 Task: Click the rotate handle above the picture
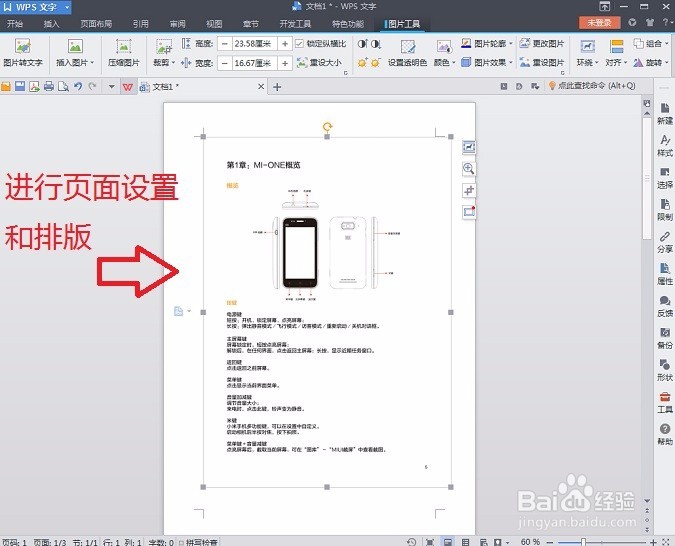click(x=327, y=127)
